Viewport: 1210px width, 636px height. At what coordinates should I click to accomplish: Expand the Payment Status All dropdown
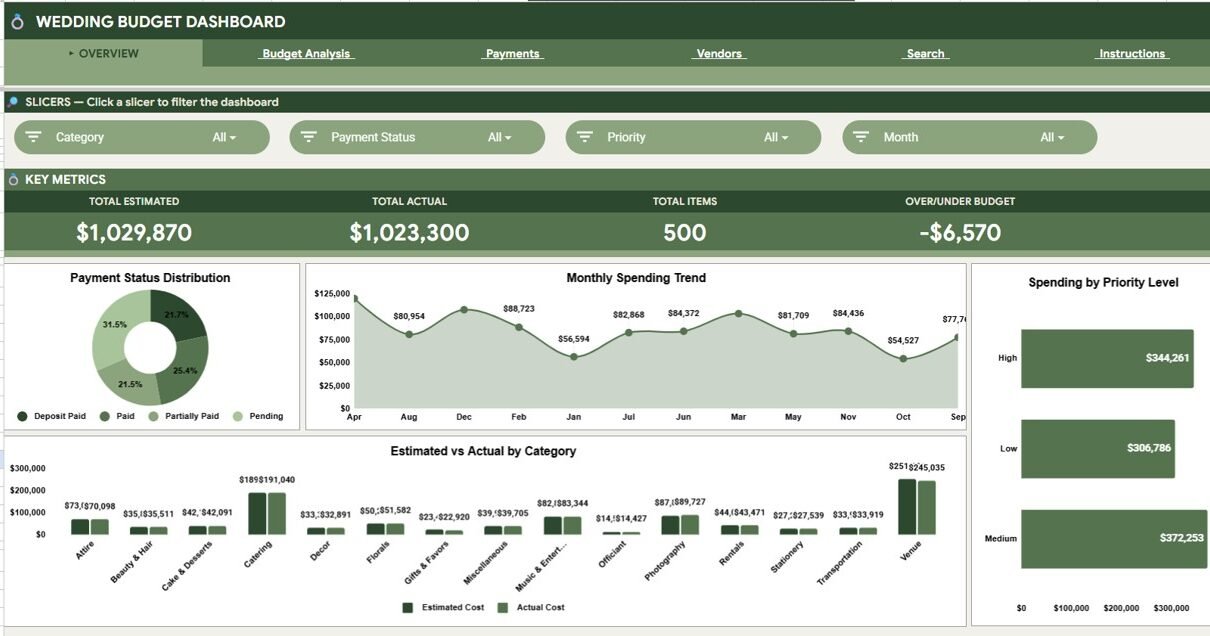point(500,137)
